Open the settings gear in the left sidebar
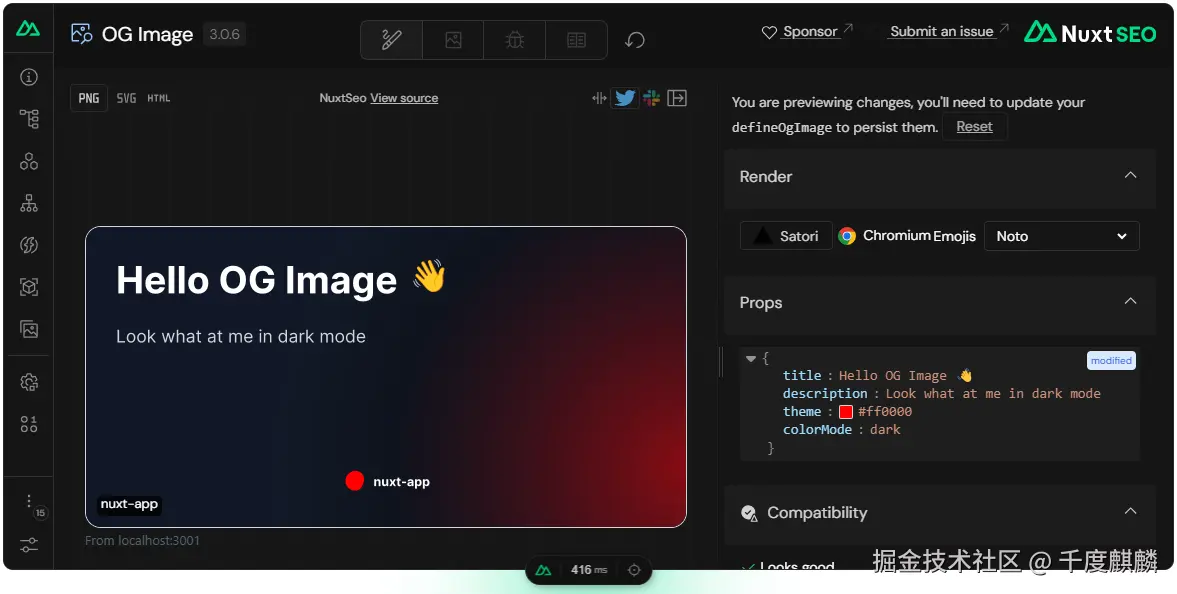The image size is (1177, 594). coord(28,381)
